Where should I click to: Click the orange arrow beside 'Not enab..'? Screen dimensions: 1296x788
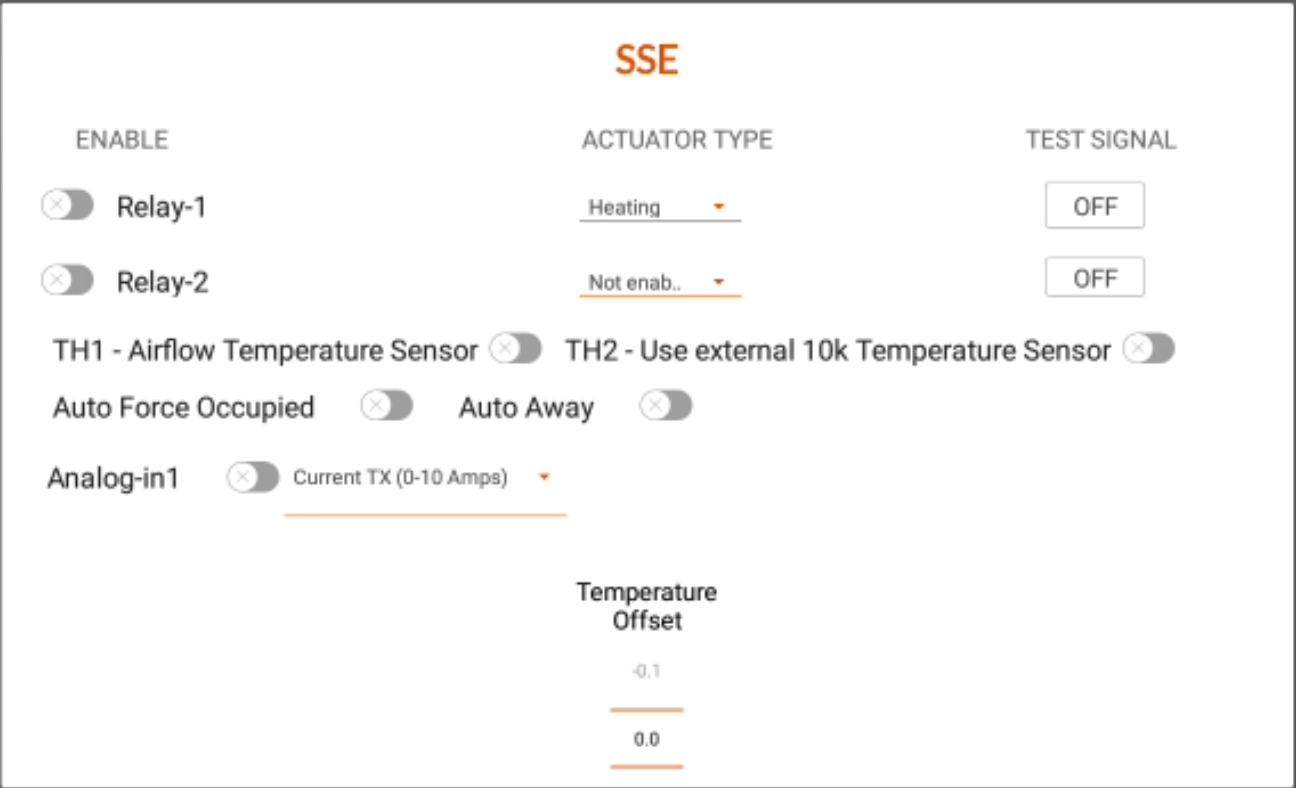718,283
